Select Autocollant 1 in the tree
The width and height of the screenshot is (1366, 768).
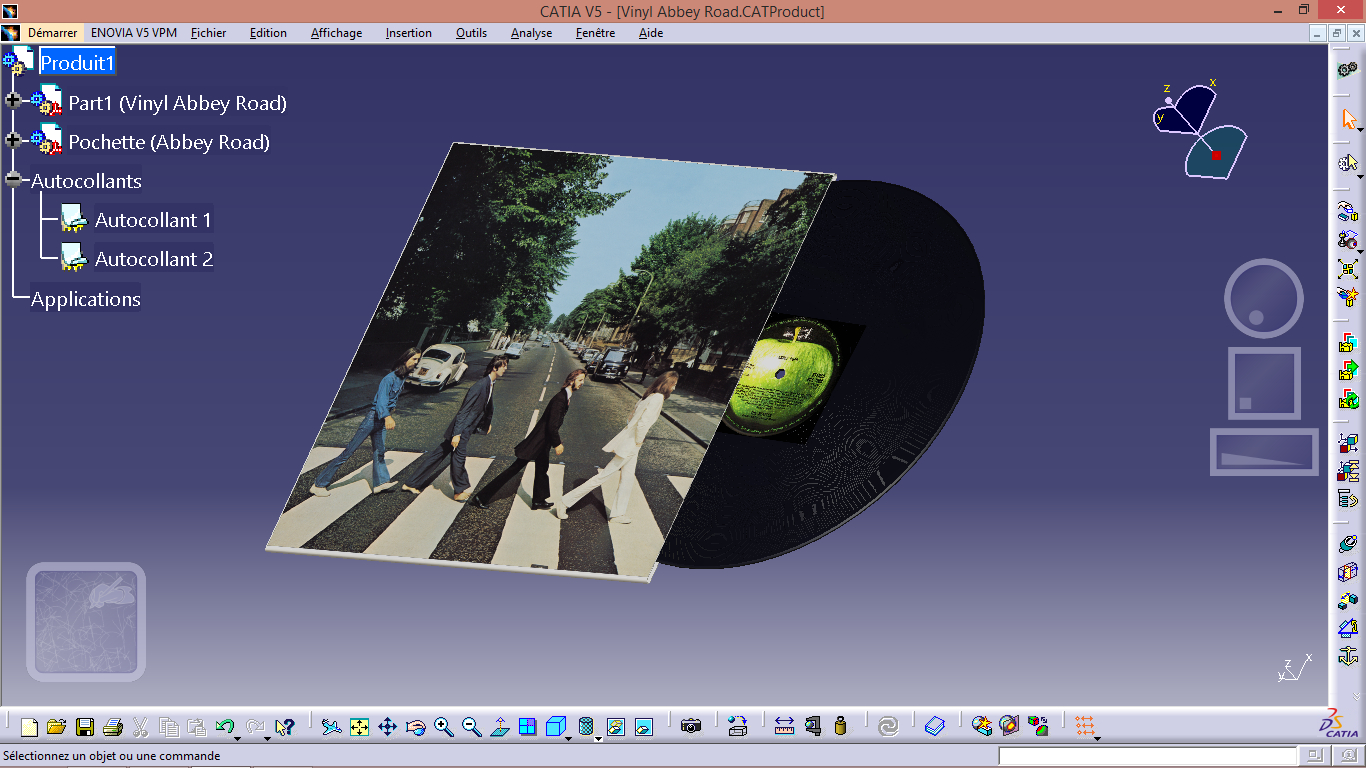point(153,220)
